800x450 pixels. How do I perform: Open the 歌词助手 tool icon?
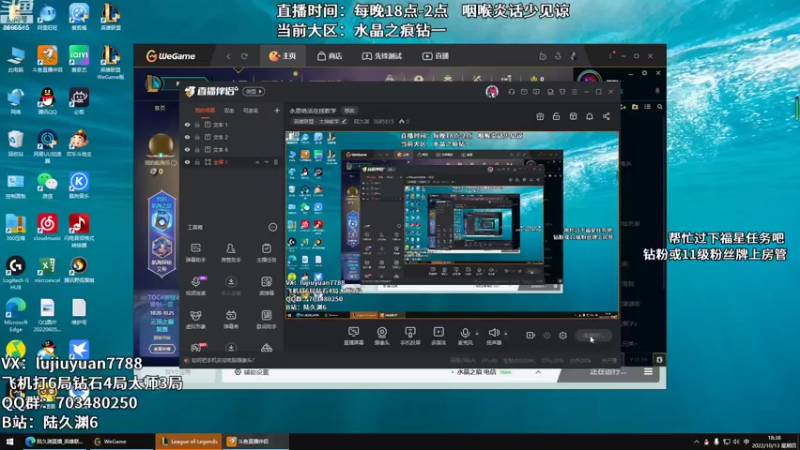coord(266,320)
